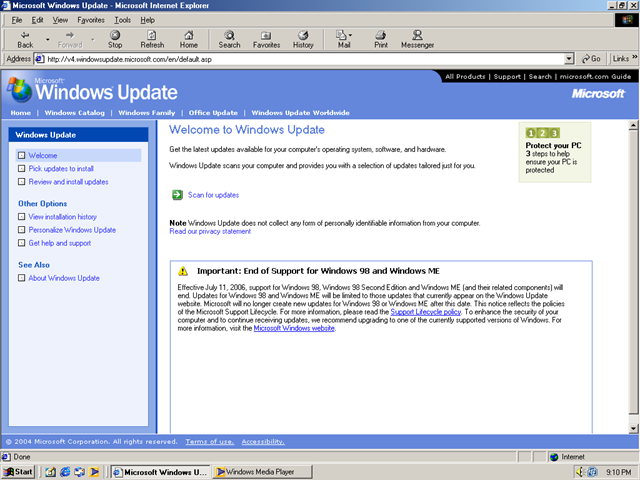The image size is (640, 480).
Task: Refresh the current page
Action: point(152,40)
